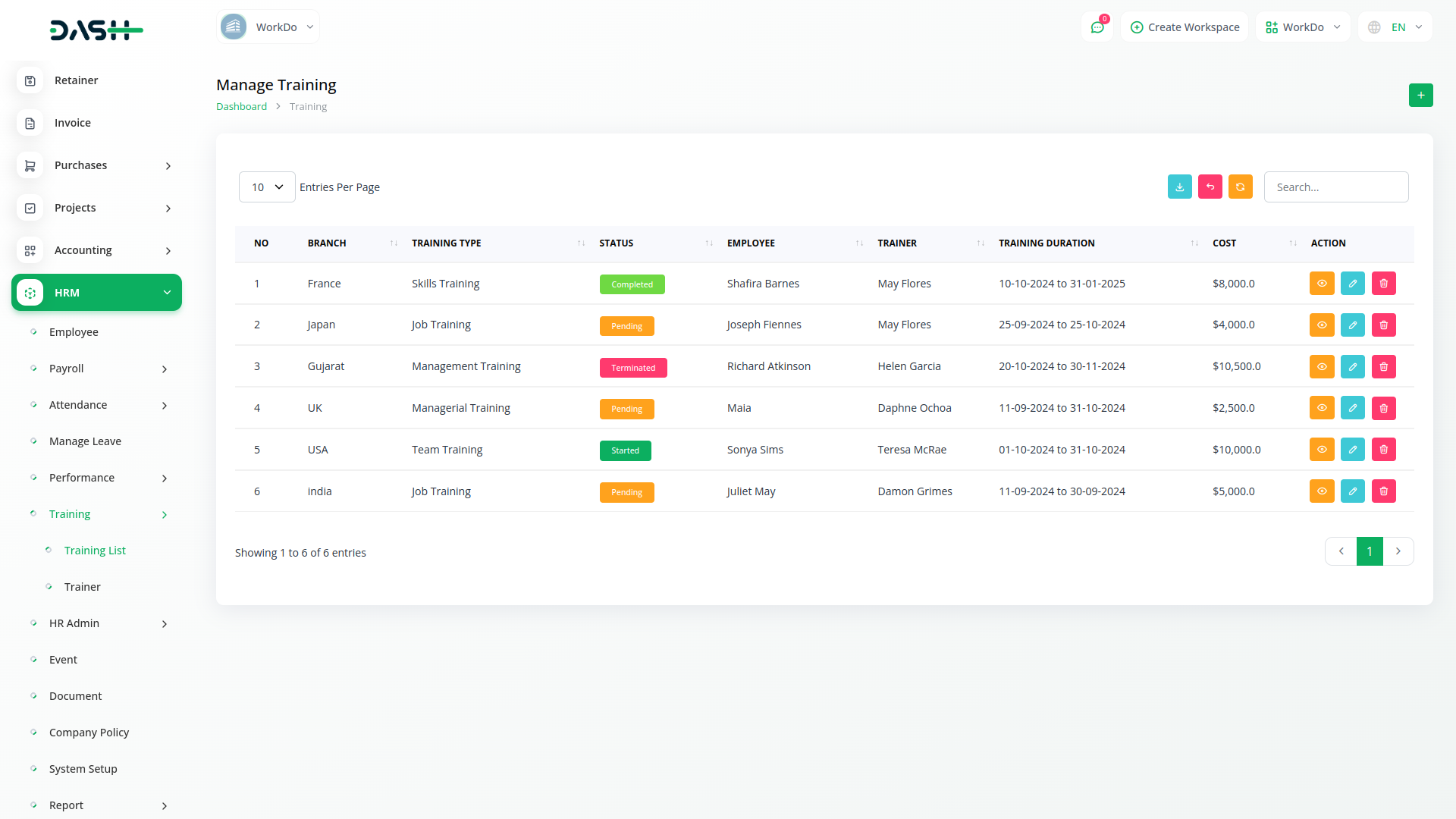Viewport: 1456px width, 819px height.
Task: View the UK Managerial Training record
Action: click(1321, 408)
